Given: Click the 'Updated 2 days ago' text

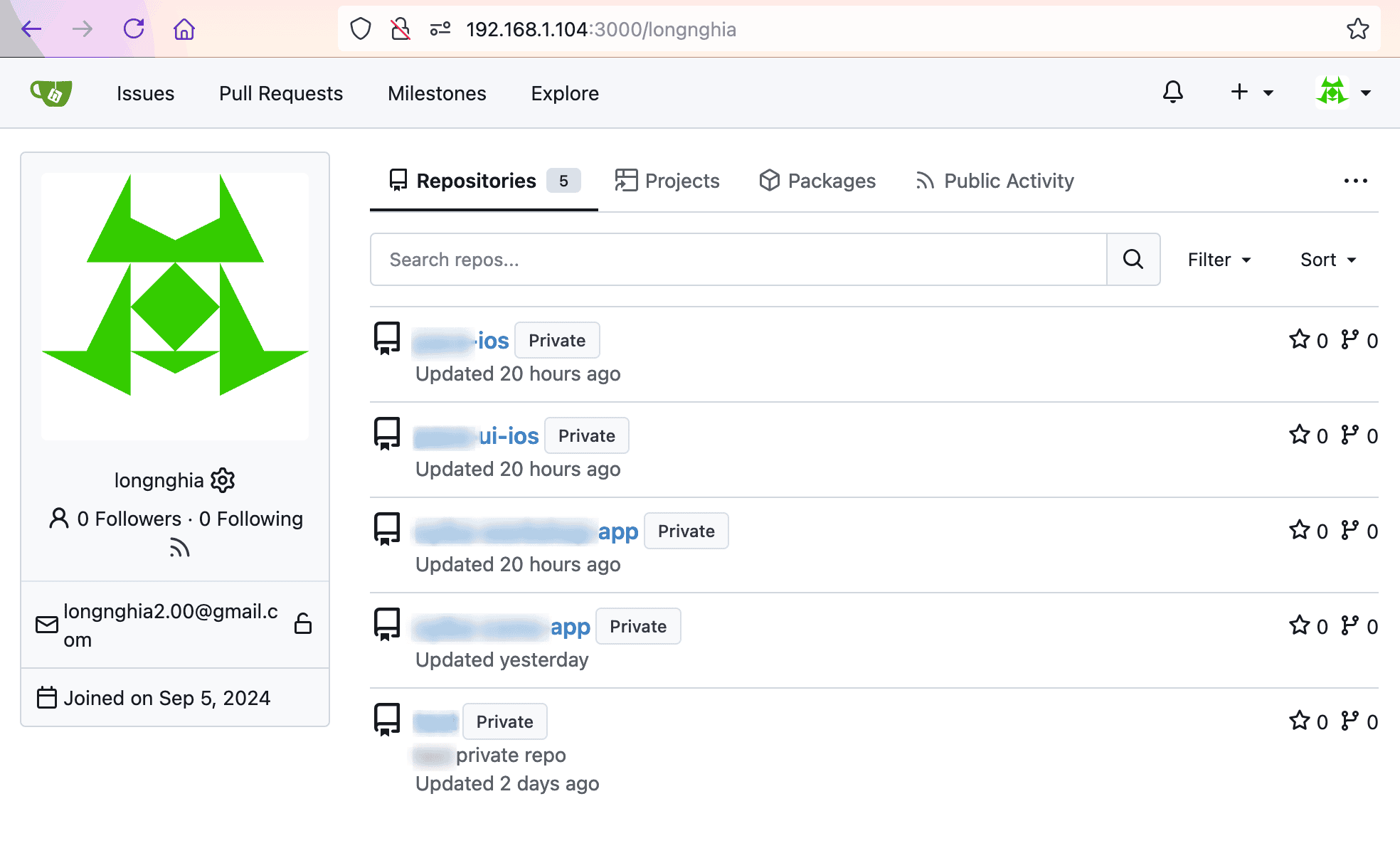Looking at the screenshot, I should (507, 783).
